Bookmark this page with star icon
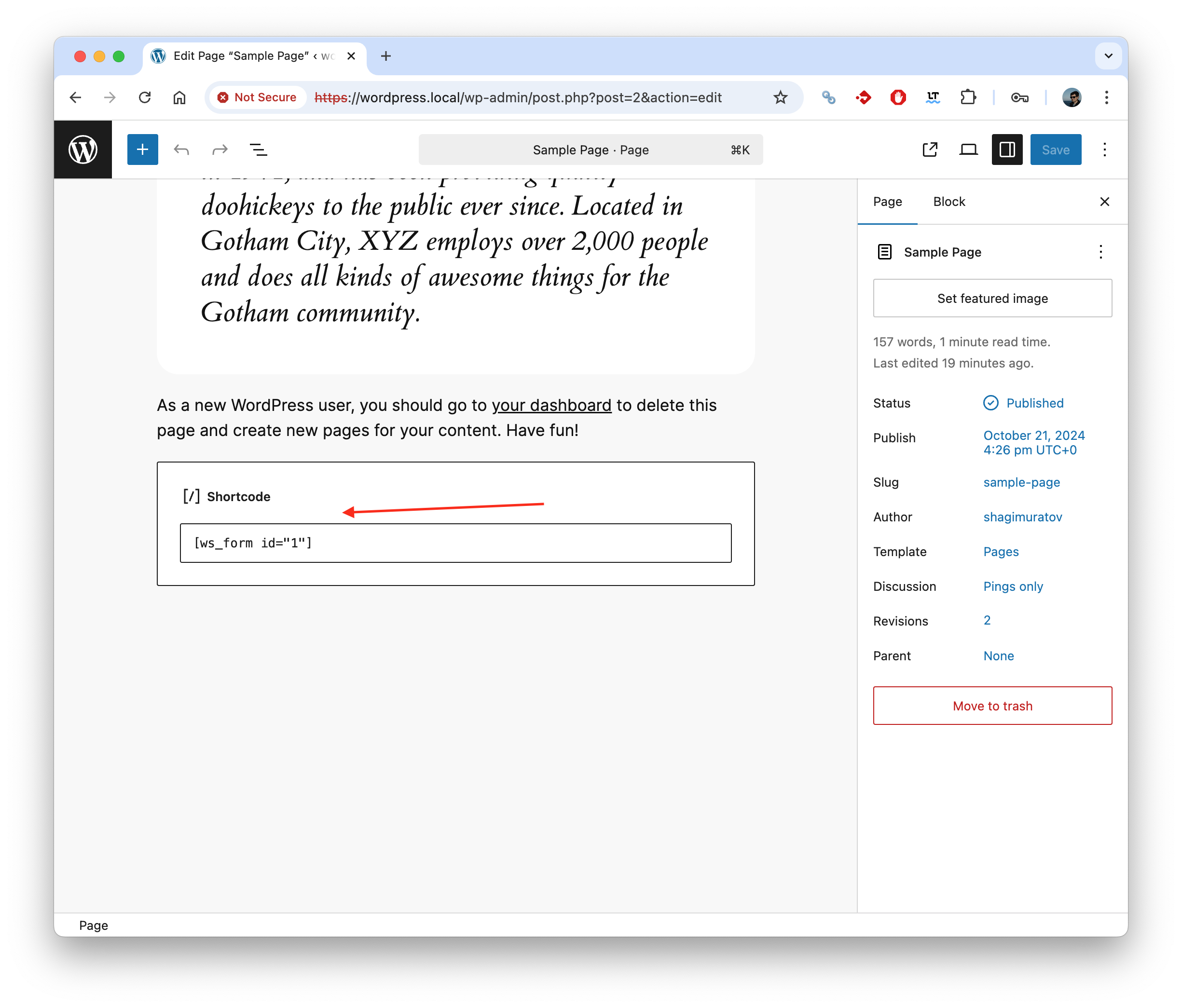The width and height of the screenshot is (1182, 1008). (x=780, y=97)
